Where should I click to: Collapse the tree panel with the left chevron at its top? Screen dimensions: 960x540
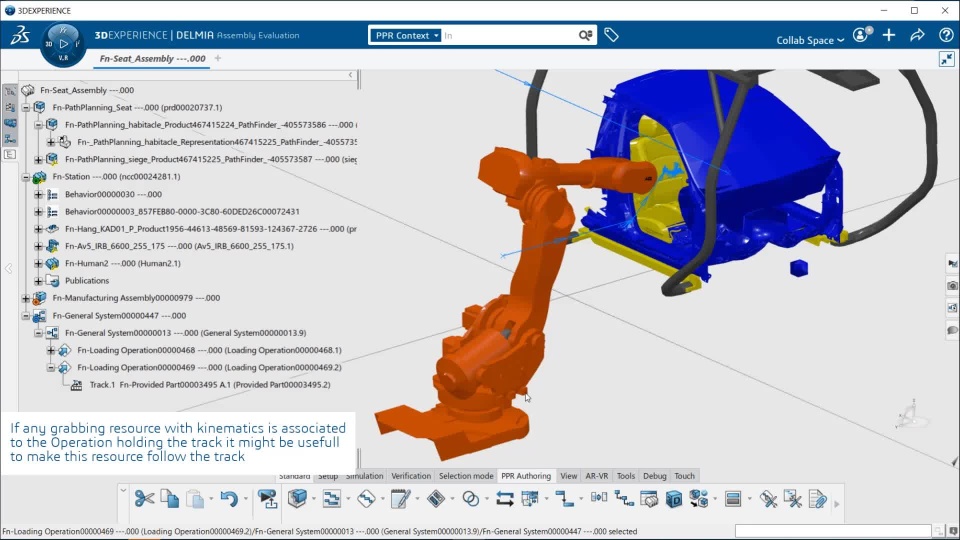[350, 75]
